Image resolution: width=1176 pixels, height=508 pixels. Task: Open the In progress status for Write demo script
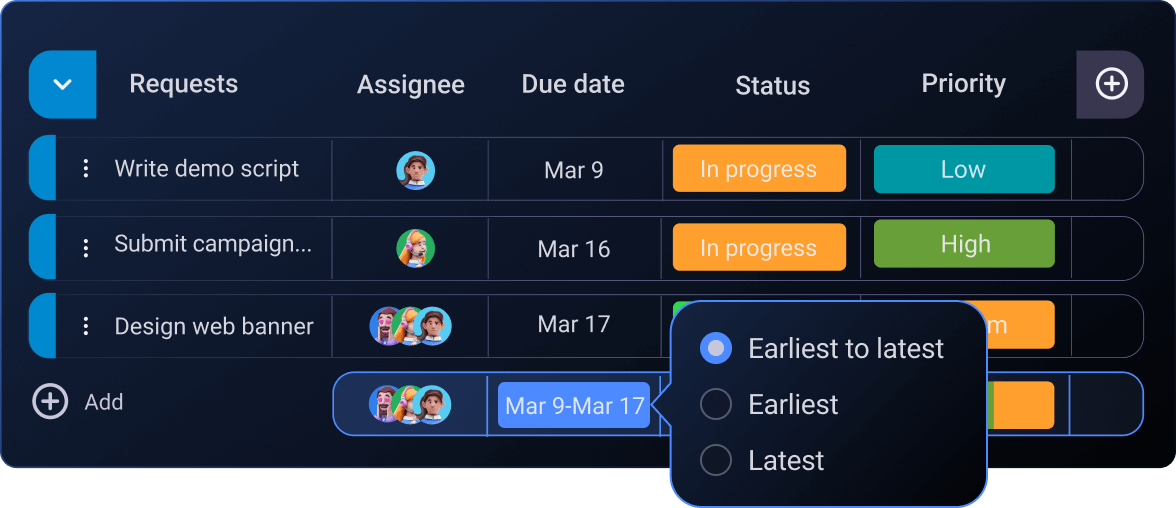[759, 169]
